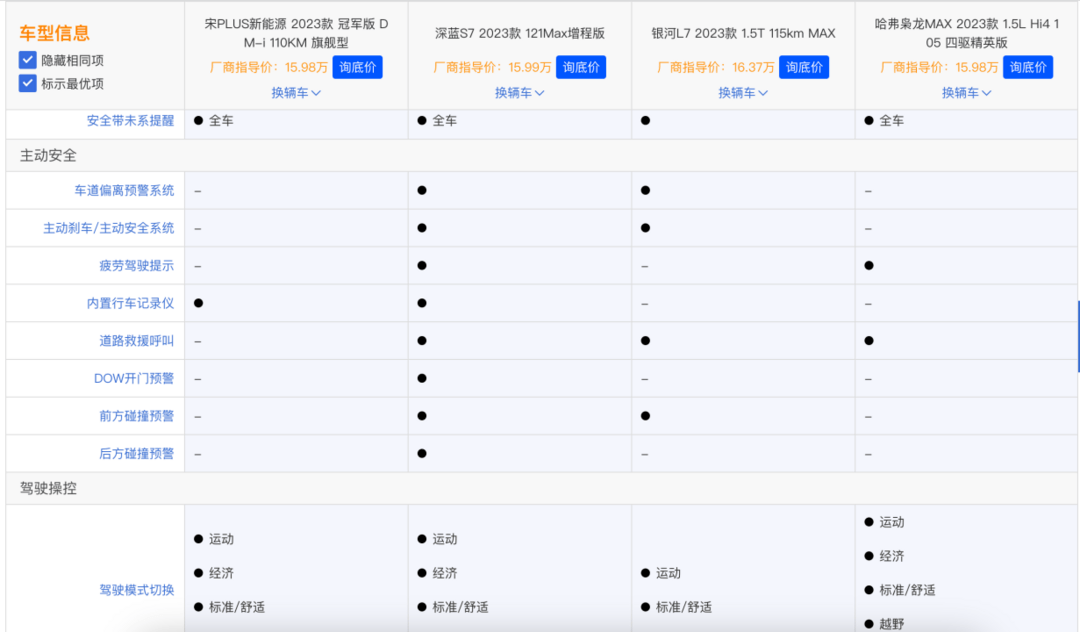Viewport: 1080px width, 632px height.
Task: Open 哈弗枭龙MAX 2023款 1.5L Hi4 title
Action: [966, 33]
